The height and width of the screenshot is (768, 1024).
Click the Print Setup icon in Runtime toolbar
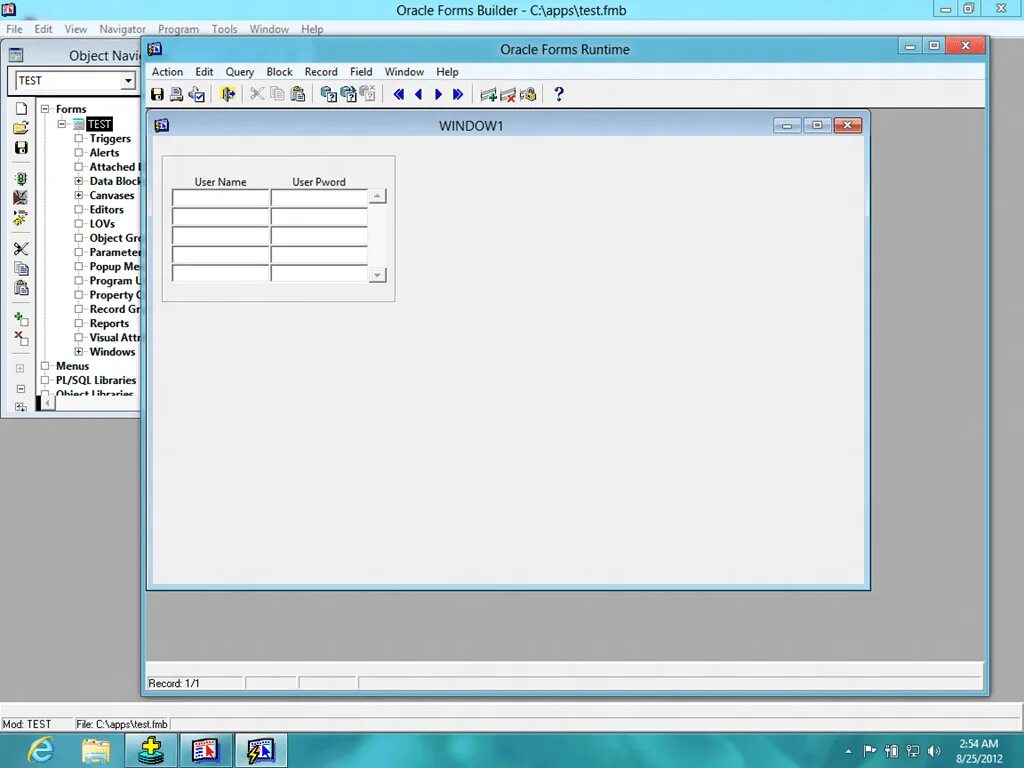[197, 94]
